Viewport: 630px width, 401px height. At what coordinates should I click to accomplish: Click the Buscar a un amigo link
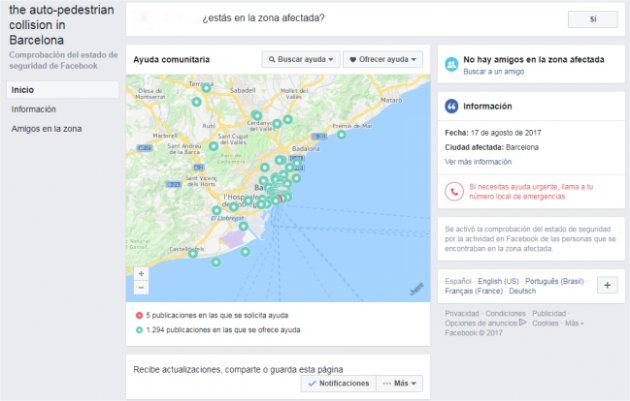click(493, 72)
